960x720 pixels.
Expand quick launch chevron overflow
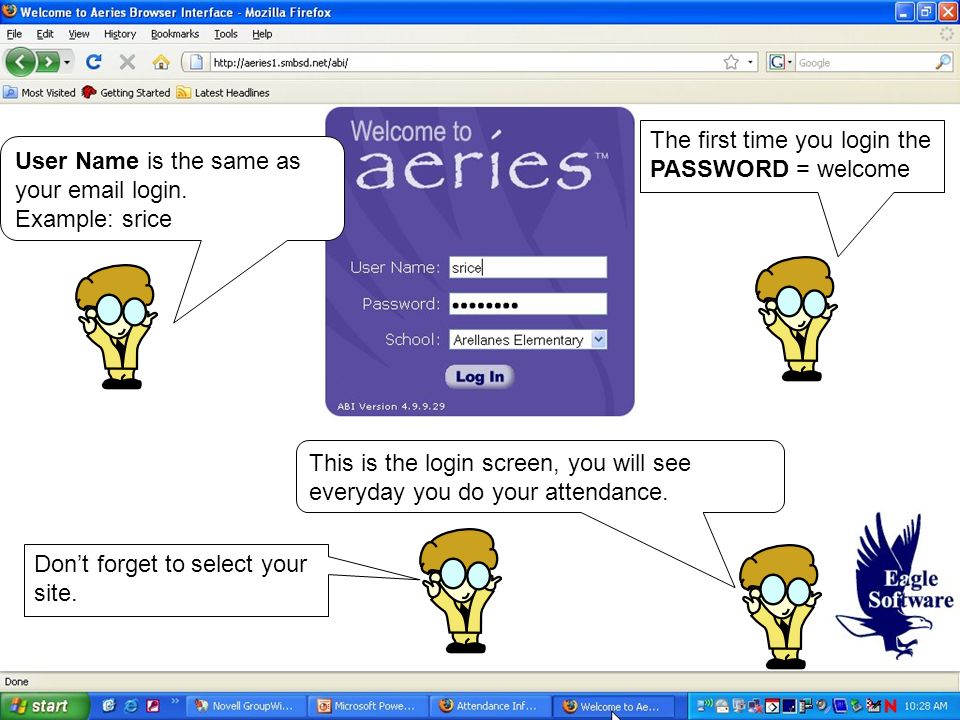coord(175,701)
